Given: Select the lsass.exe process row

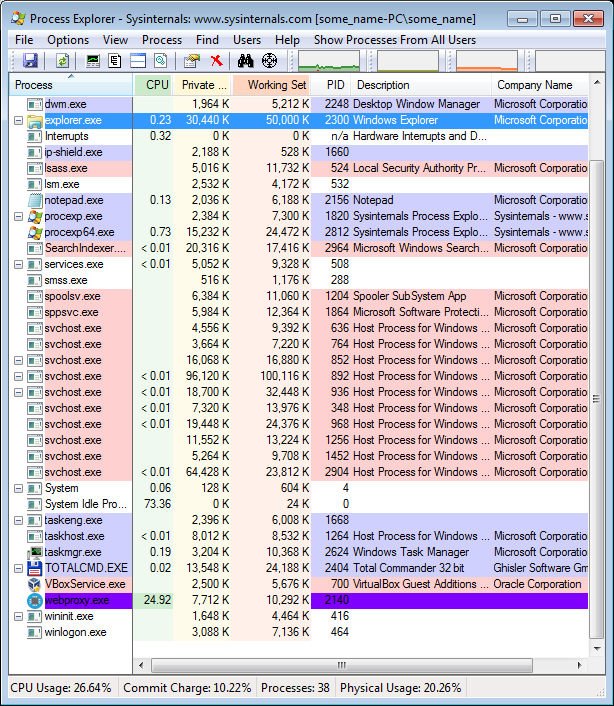Looking at the screenshot, I should [x=298, y=168].
